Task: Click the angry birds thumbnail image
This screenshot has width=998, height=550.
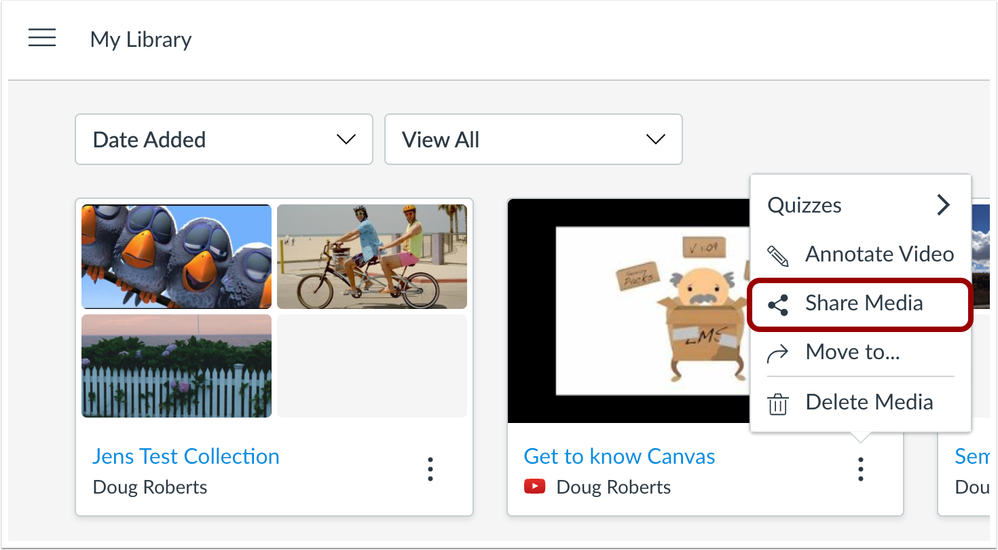Action: 177,257
